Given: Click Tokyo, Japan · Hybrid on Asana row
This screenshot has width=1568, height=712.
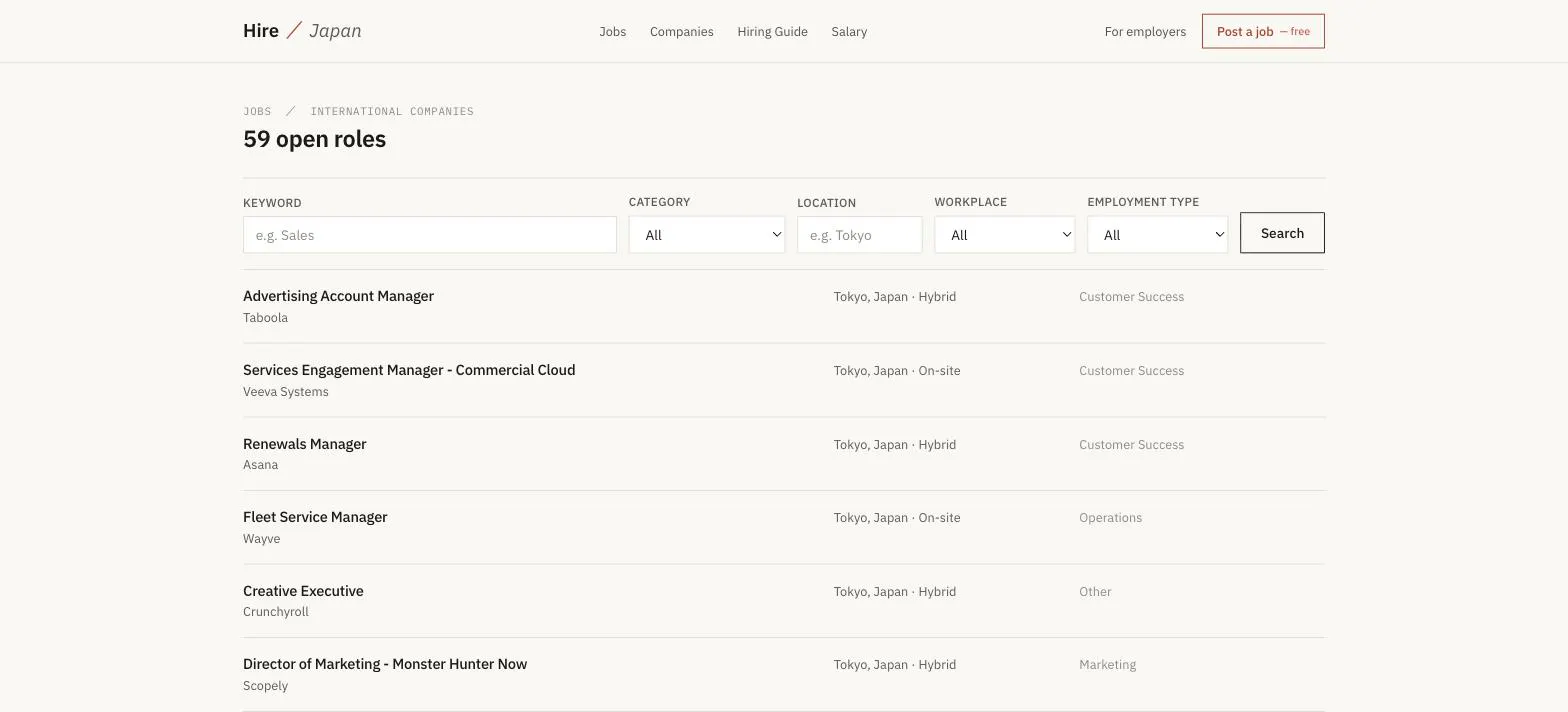Looking at the screenshot, I should click(x=895, y=445).
